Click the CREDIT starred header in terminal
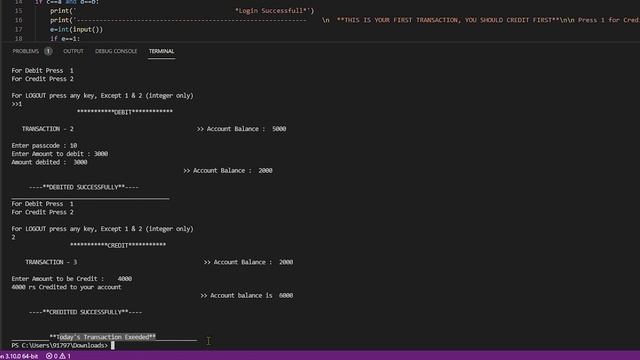The image size is (640, 360). (x=118, y=245)
